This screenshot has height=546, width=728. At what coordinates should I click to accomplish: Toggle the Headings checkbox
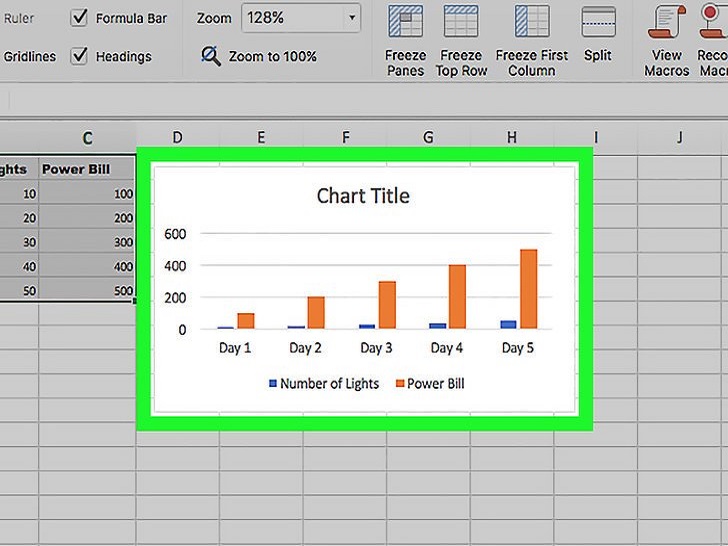(79, 56)
